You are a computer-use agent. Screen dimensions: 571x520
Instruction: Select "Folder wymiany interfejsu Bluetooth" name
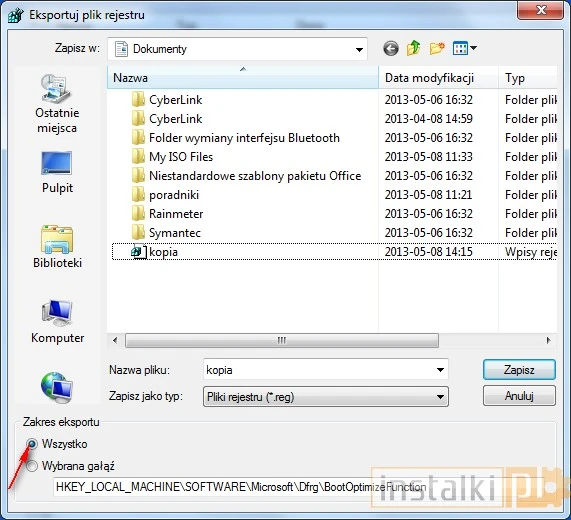click(244, 138)
